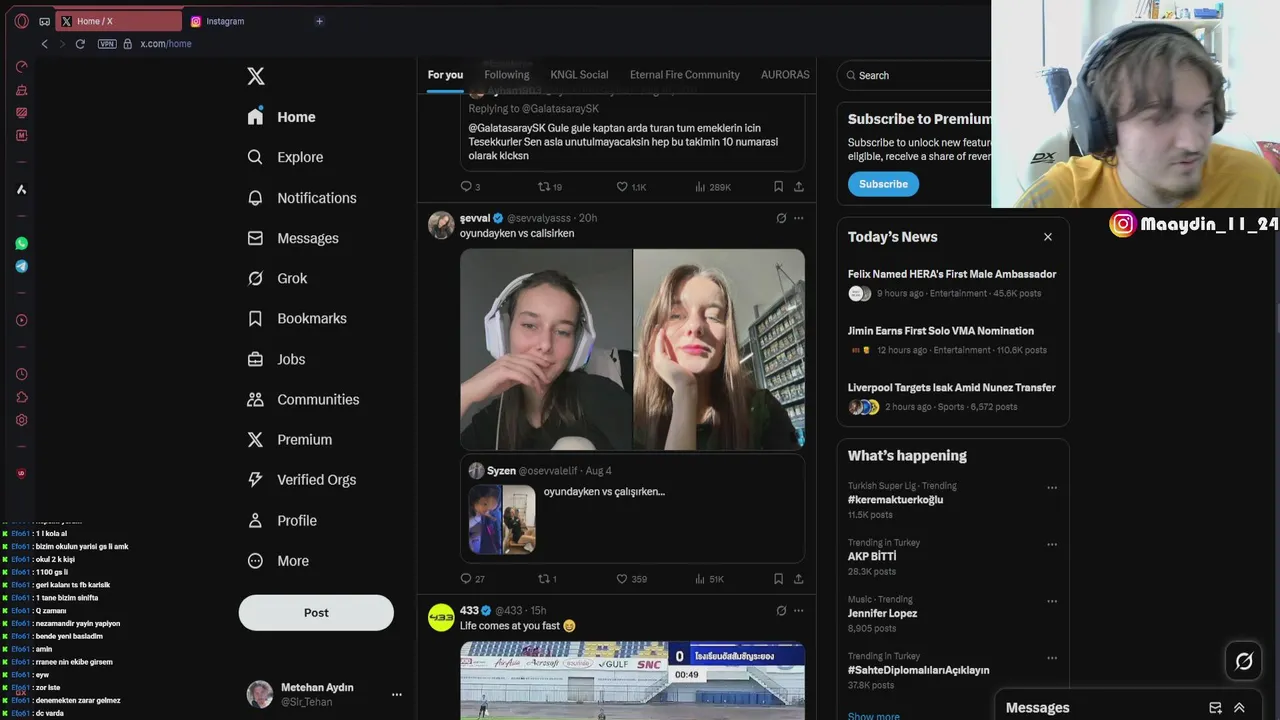Image resolution: width=1280 pixels, height=720 pixels.
Task: Reply to şevval's post with 27 replies
Action: click(472, 579)
